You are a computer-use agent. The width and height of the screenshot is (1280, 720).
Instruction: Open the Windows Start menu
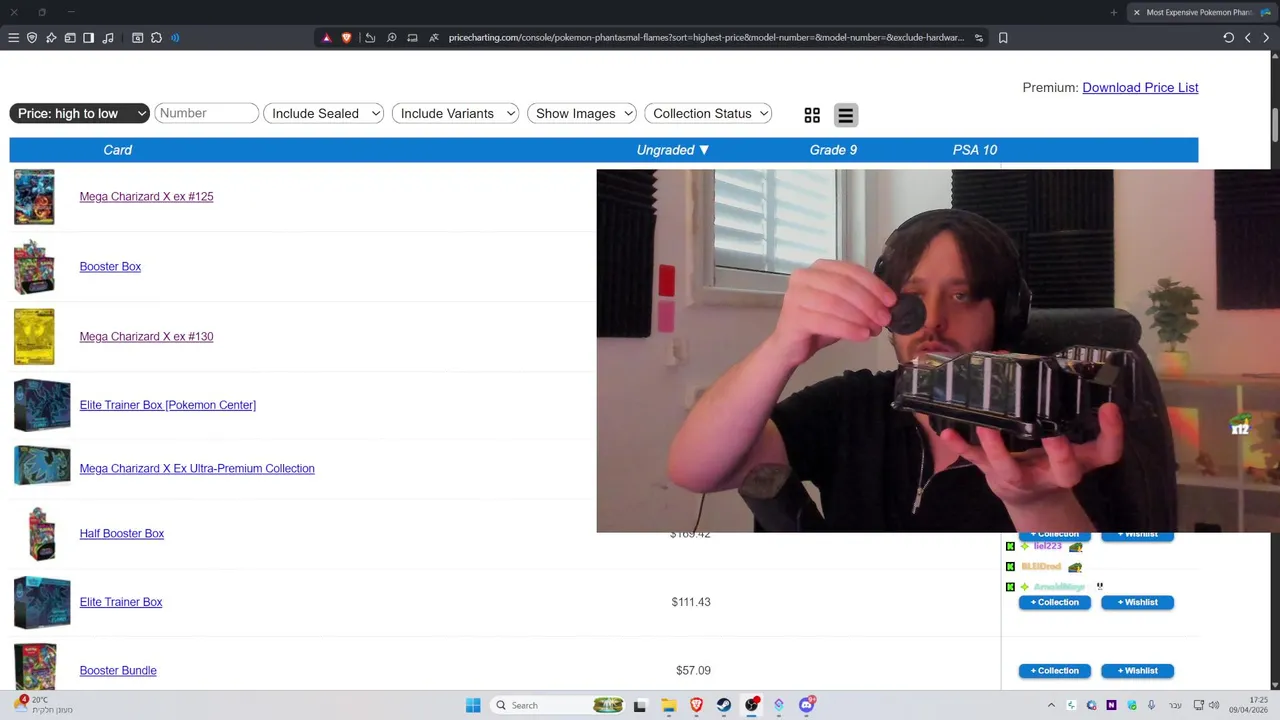[473, 705]
